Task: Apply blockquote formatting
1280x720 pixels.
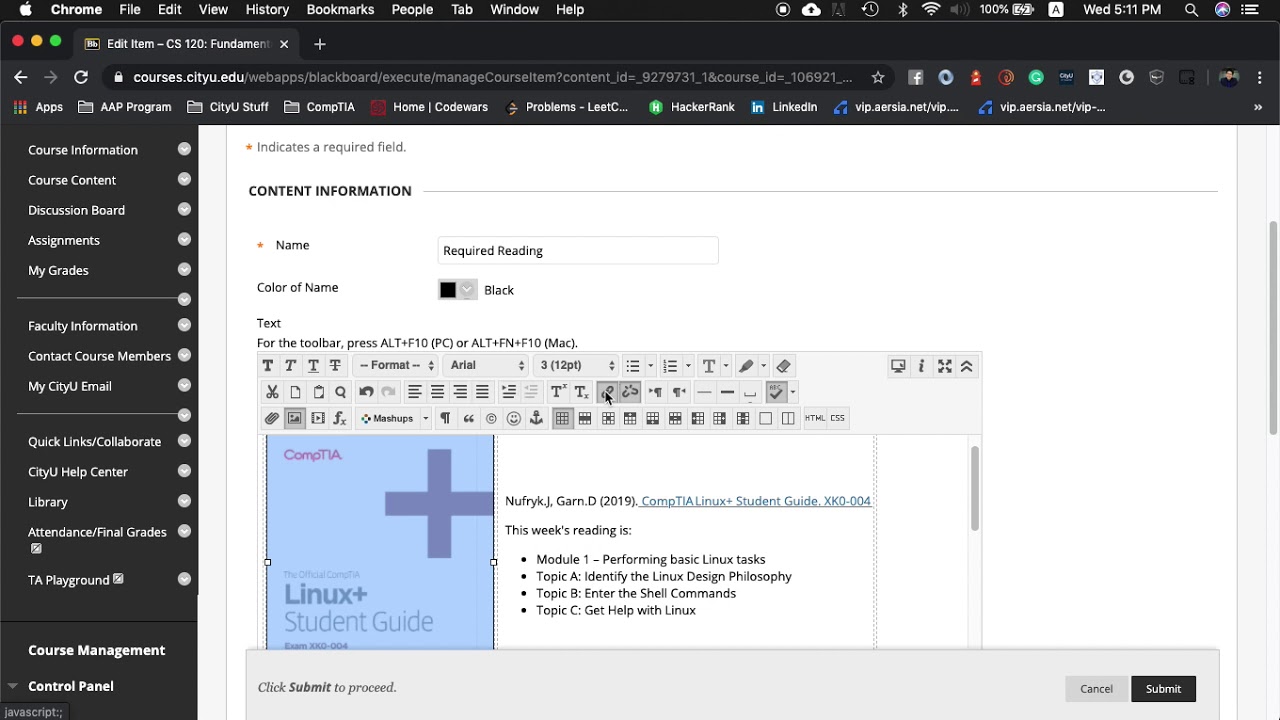Action: tap(468, 418)
